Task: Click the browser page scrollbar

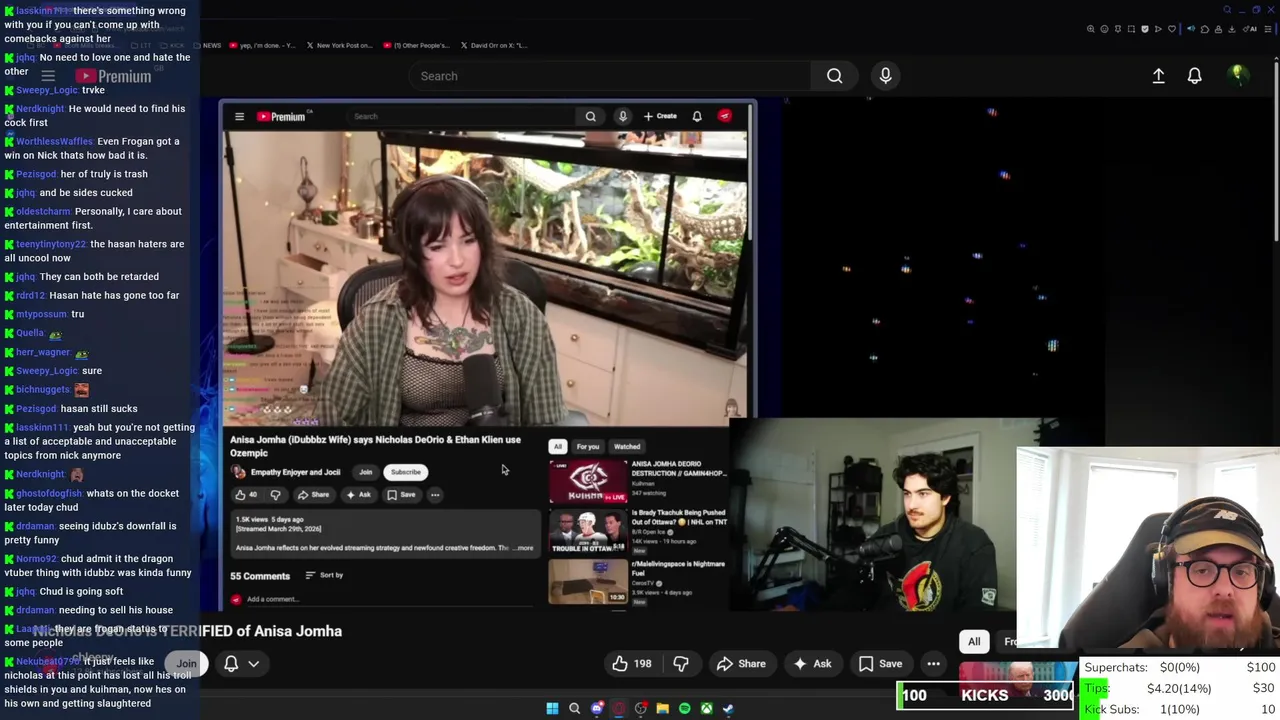Action: click(x=1276, y=150)
